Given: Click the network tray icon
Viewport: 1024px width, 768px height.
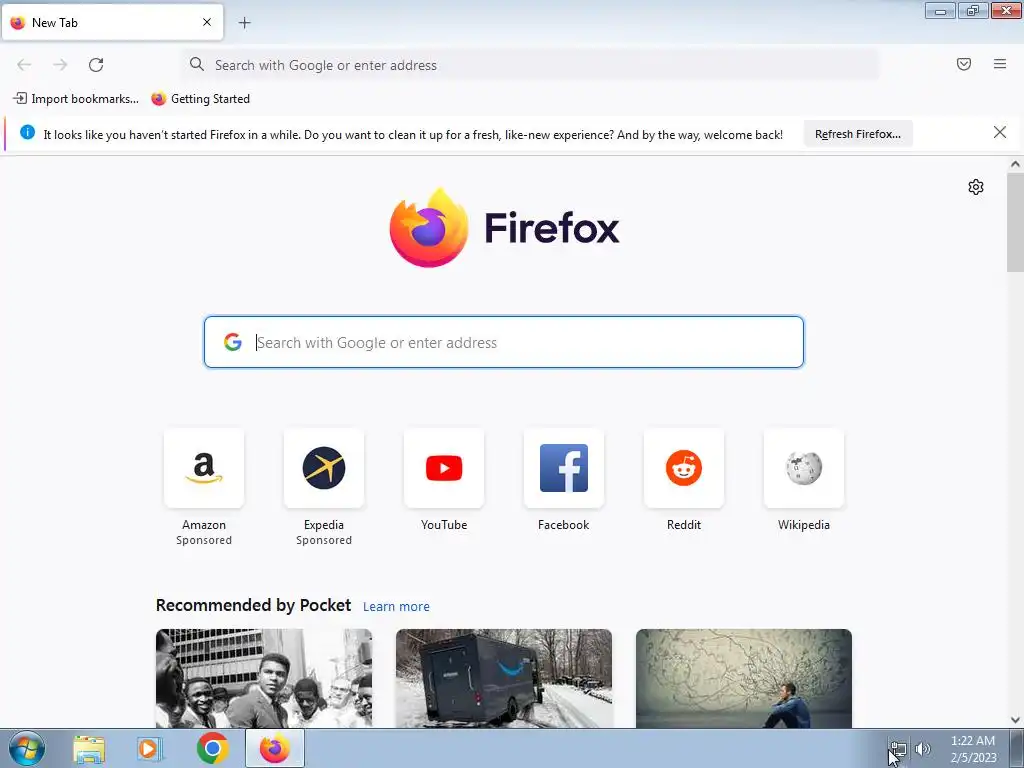Looking at the screenshot, I should (899, 749).
